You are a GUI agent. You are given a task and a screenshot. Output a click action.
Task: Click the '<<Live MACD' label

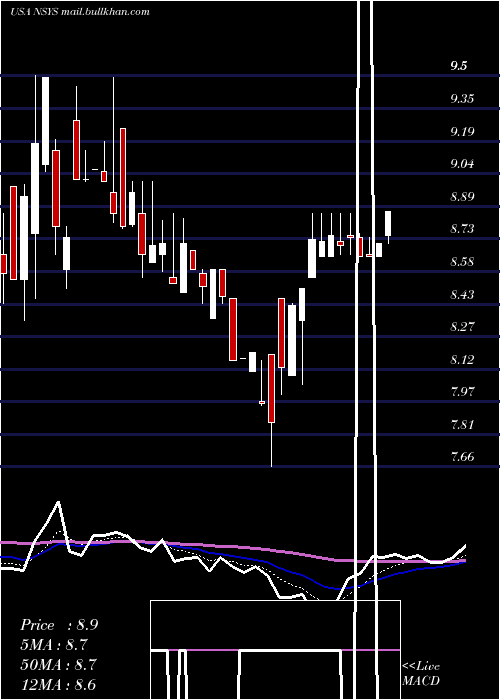pyautogui.click(x=421, y=674)
